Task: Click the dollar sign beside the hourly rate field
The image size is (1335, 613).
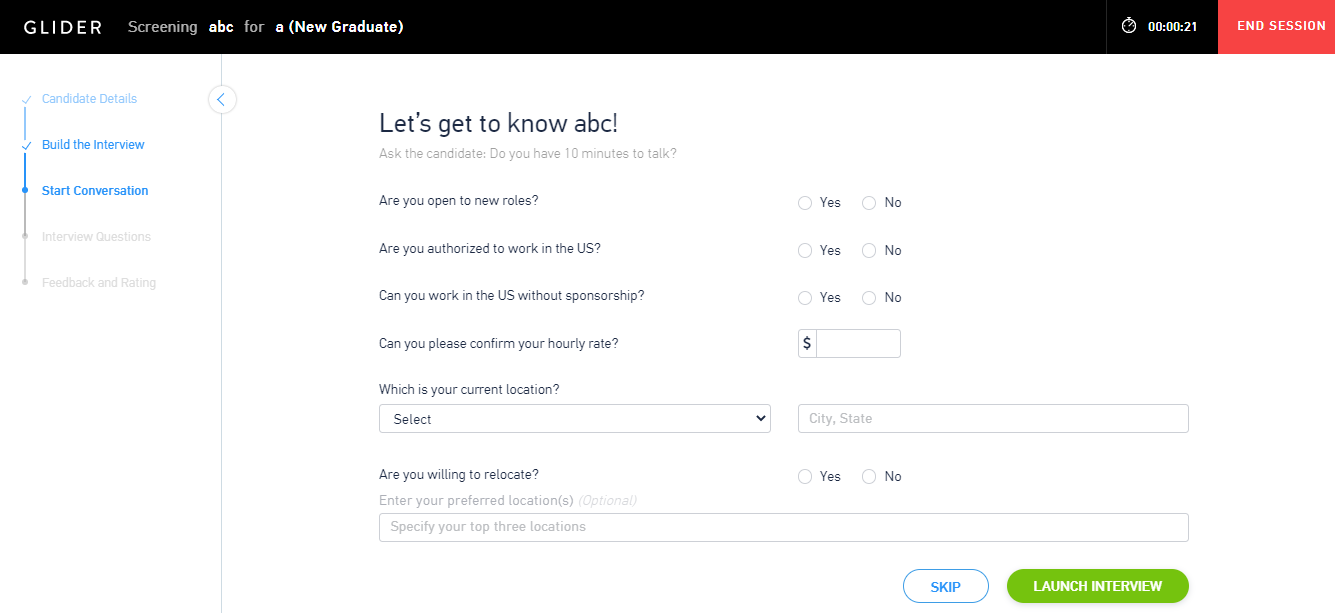Action: [x=806, y=343]
